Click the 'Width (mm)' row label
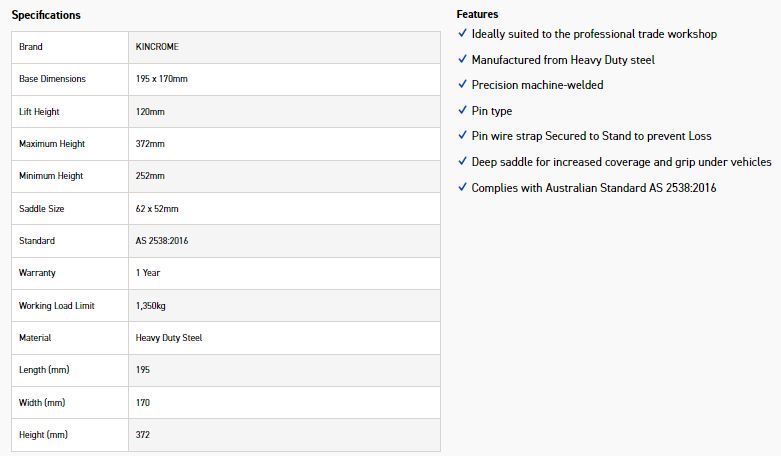 pos(42,403)
